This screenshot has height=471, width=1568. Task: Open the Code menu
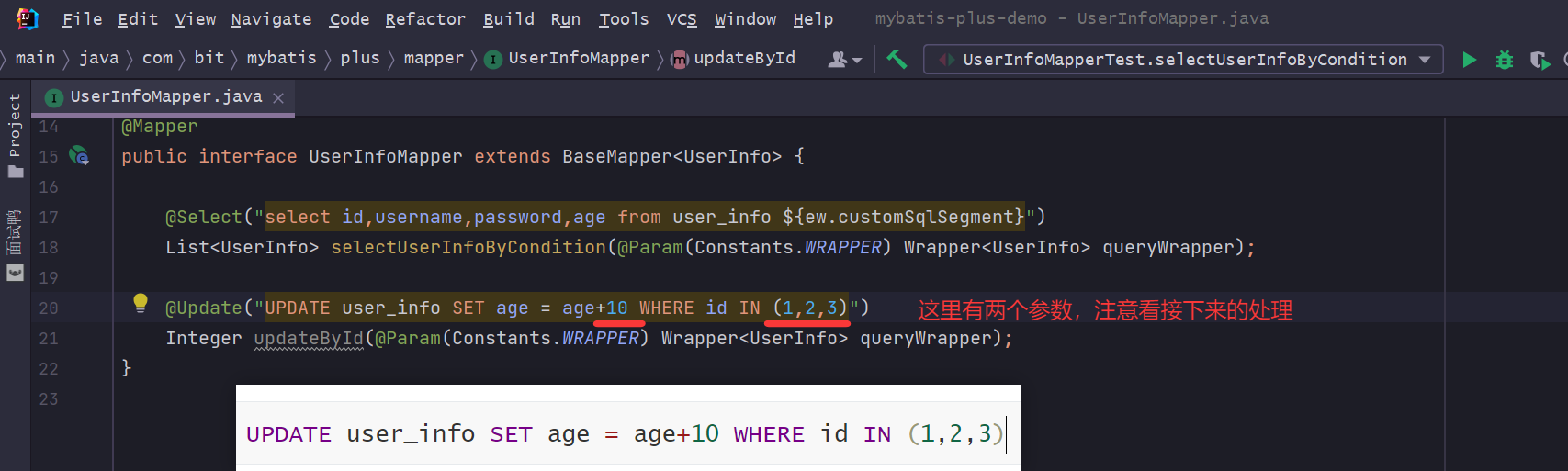click(x=349, y=18)
